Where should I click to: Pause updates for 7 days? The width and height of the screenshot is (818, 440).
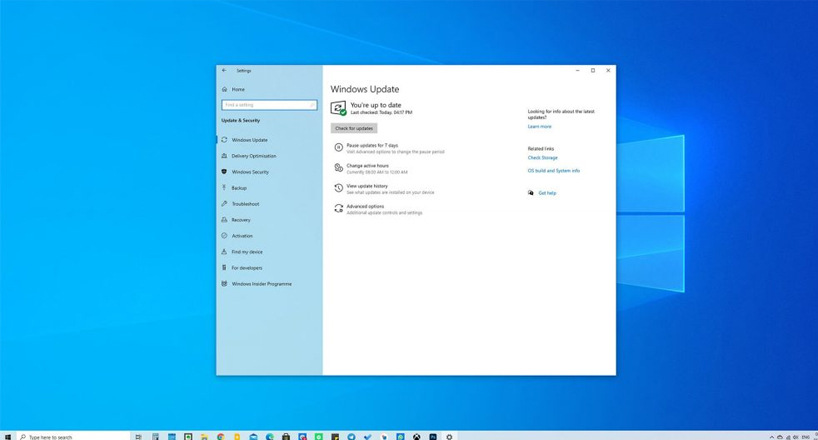pyautogui.click(x=390, y=148)
